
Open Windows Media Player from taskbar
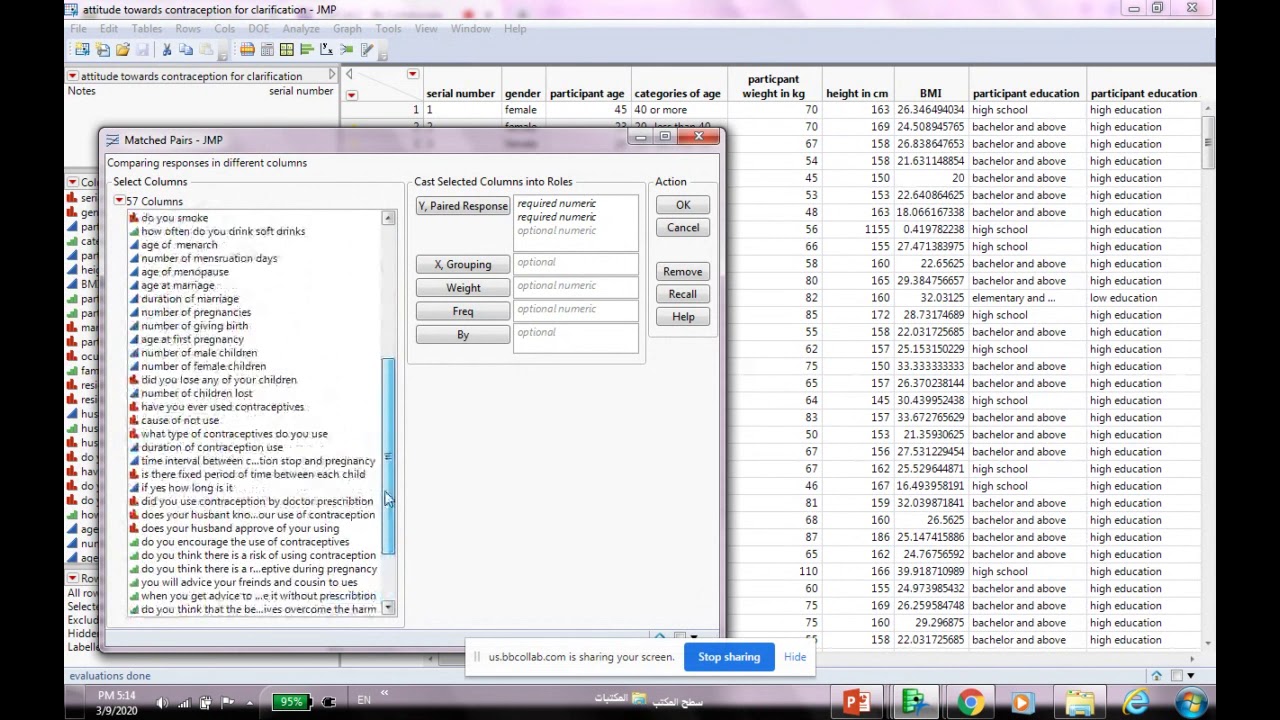click(x=1022, y=703)
